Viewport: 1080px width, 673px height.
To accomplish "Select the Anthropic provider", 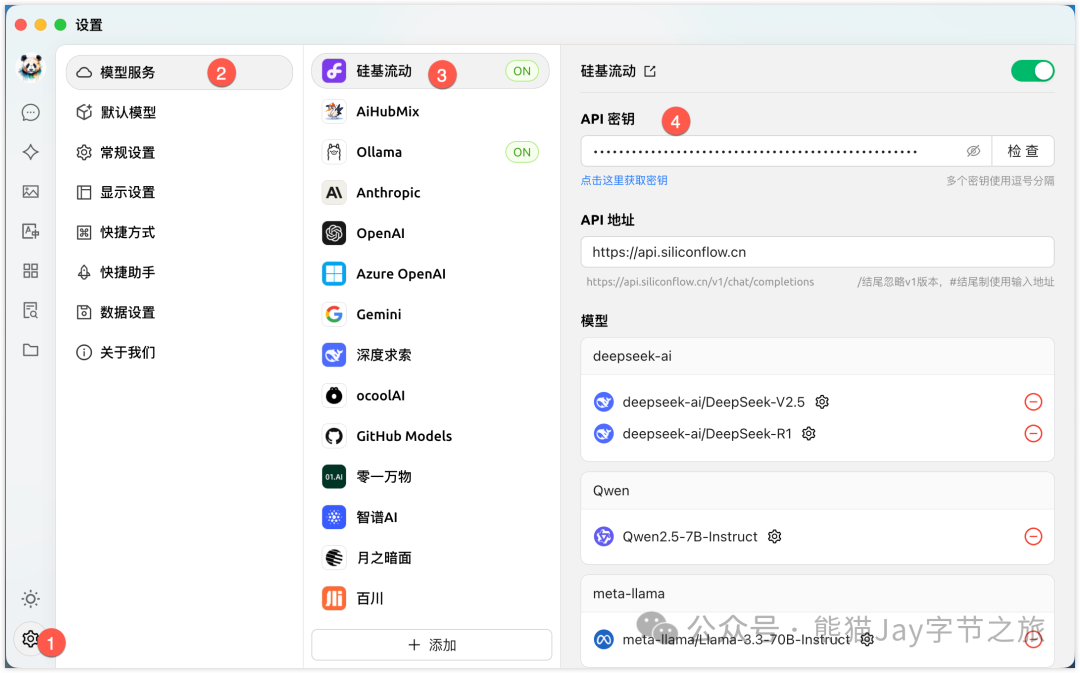I will click(x=430, y=193).
